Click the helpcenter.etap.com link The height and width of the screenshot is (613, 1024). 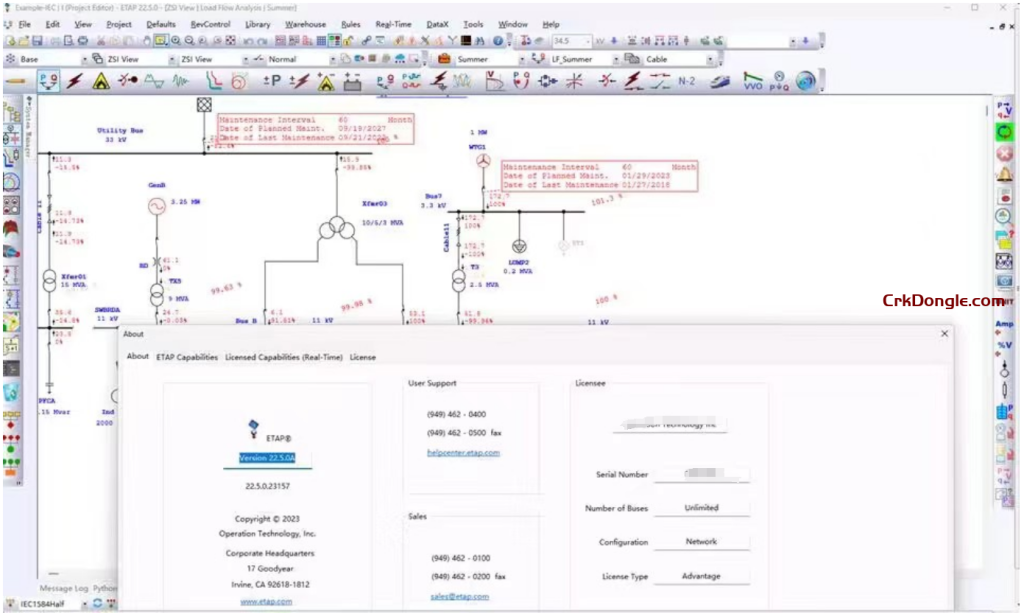click(465, 452)
